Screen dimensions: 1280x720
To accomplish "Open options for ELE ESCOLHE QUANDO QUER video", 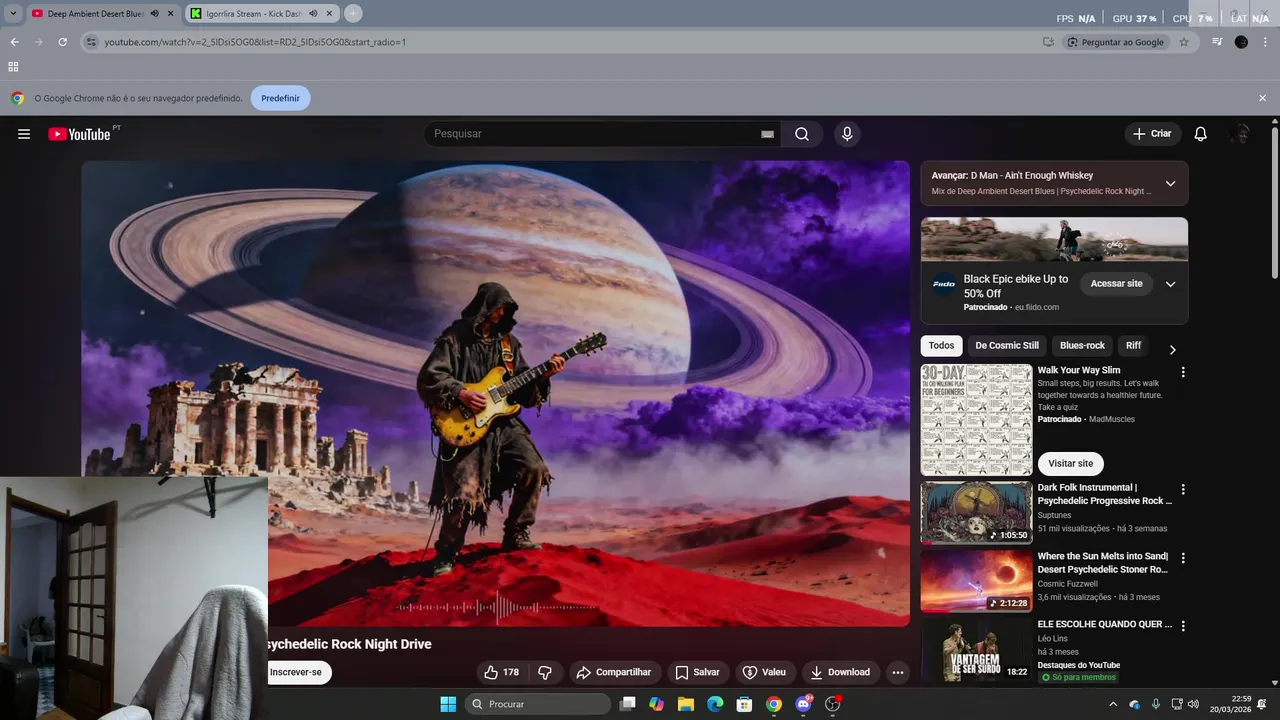I will tap(1183, 626).
